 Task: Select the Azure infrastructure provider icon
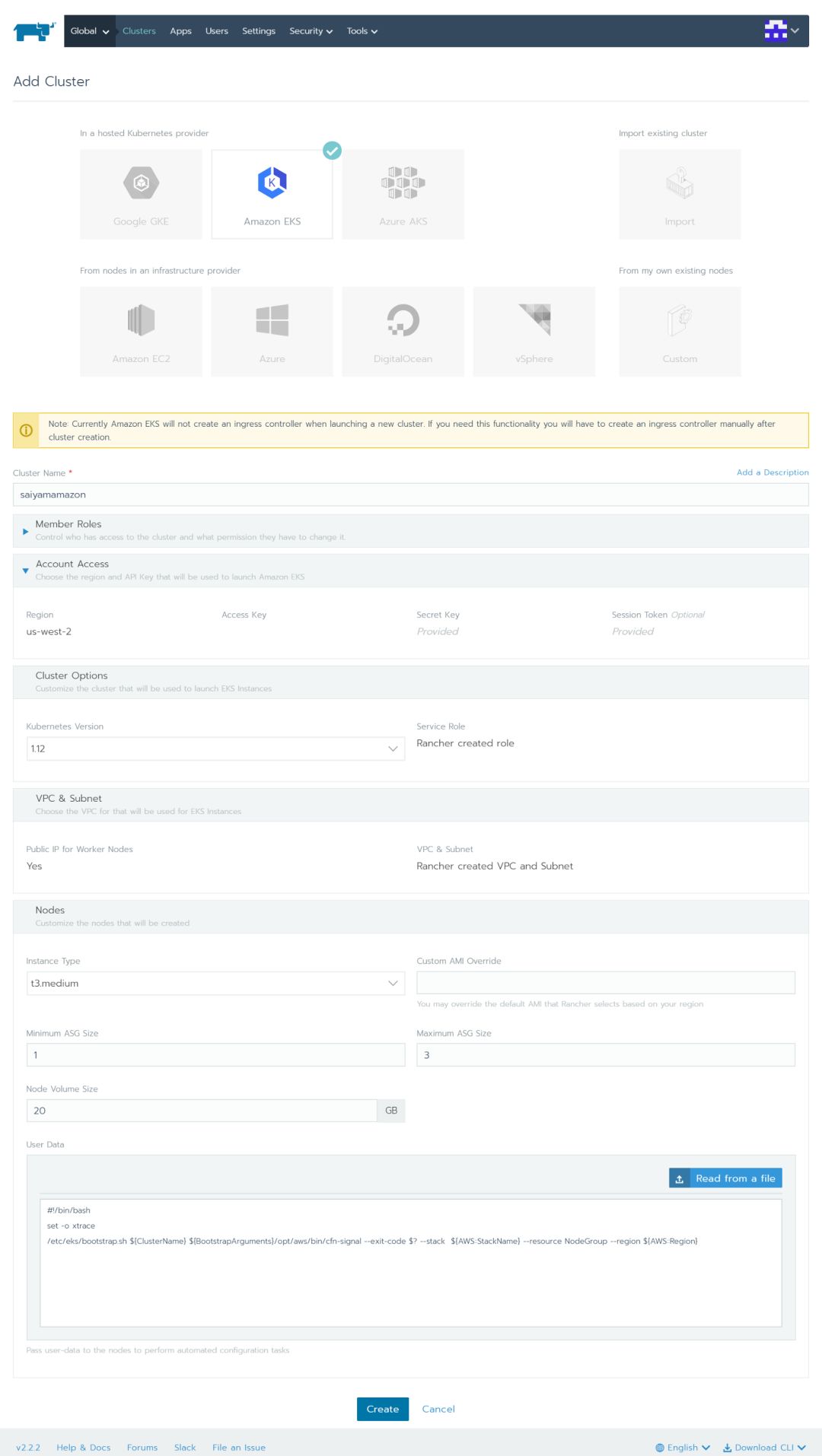272,320
